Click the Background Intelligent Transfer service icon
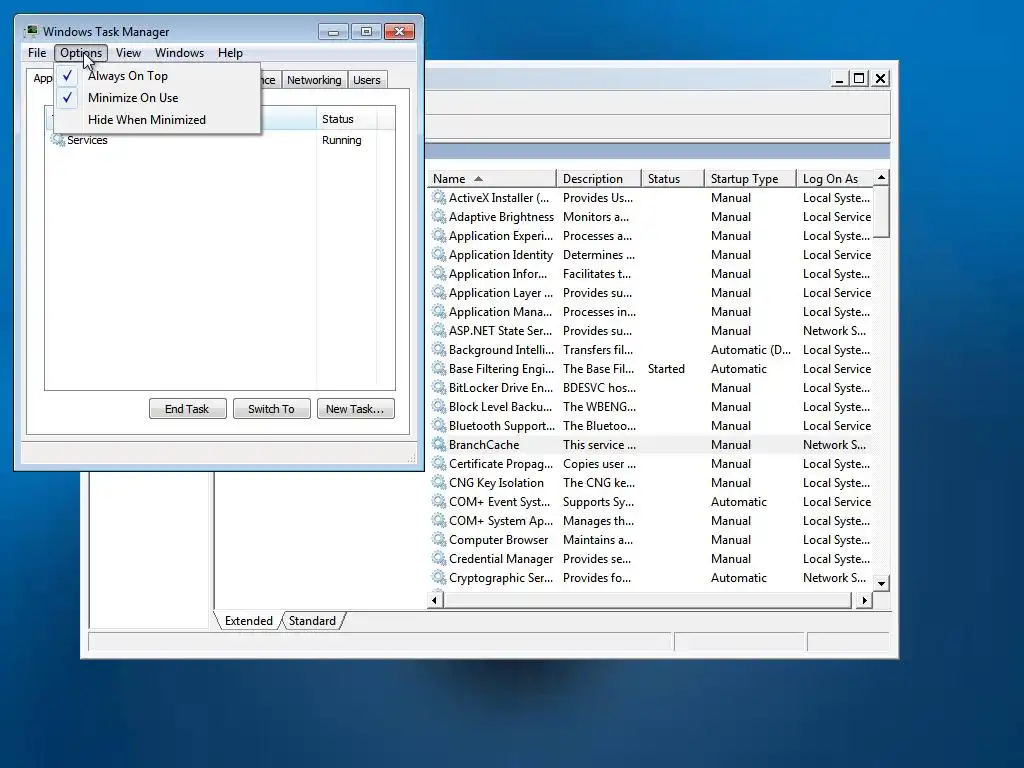1024x768 pixels. coord(439,349)
